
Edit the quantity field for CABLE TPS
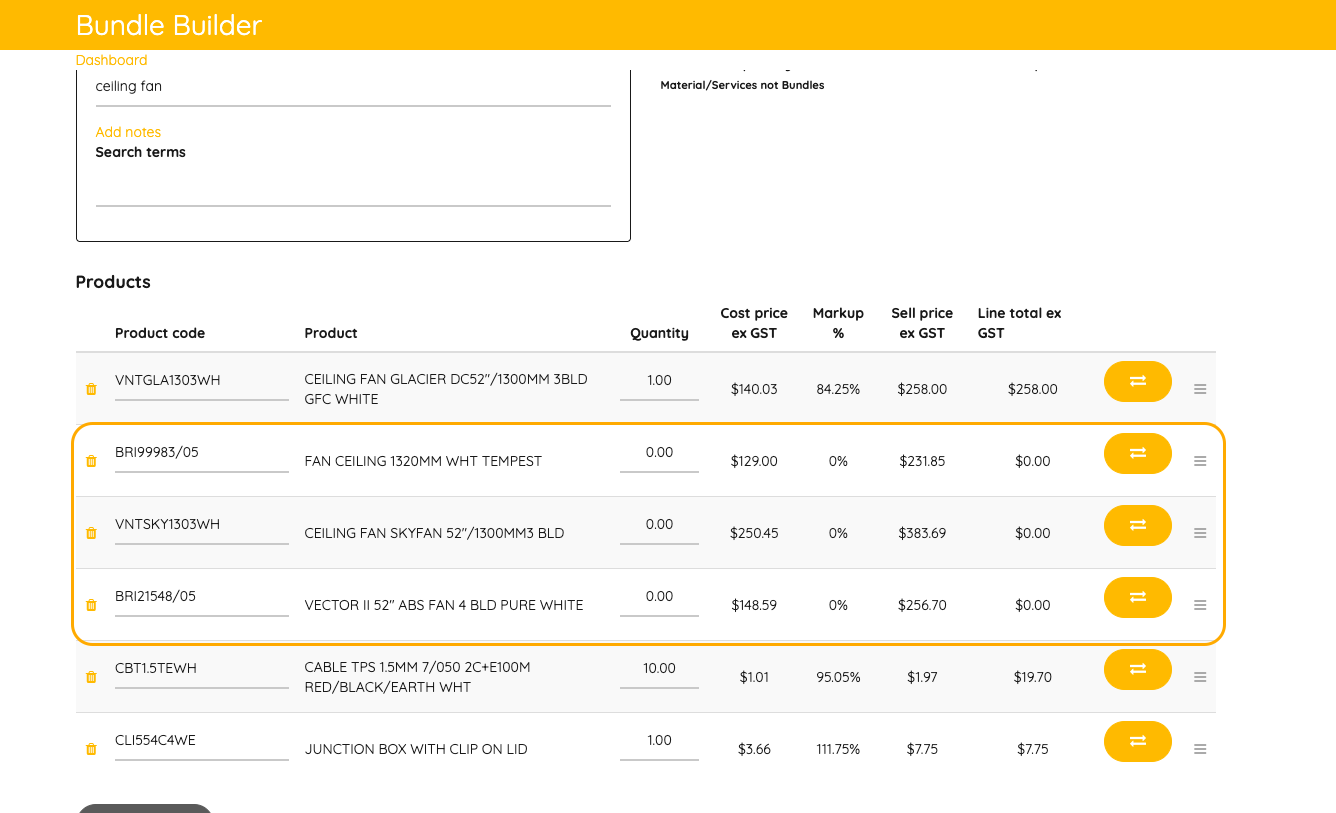coord(659,668)
